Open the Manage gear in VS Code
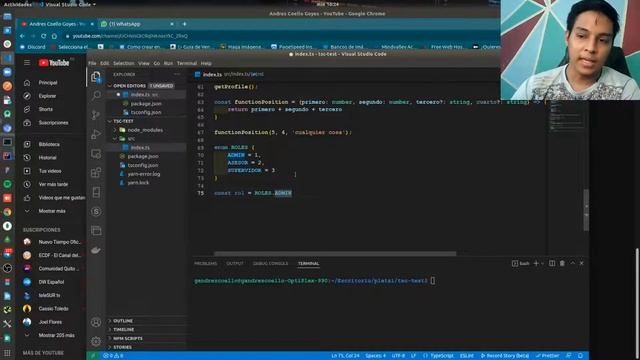Screen dimensions: 640x360 click(x=96, y=341)
